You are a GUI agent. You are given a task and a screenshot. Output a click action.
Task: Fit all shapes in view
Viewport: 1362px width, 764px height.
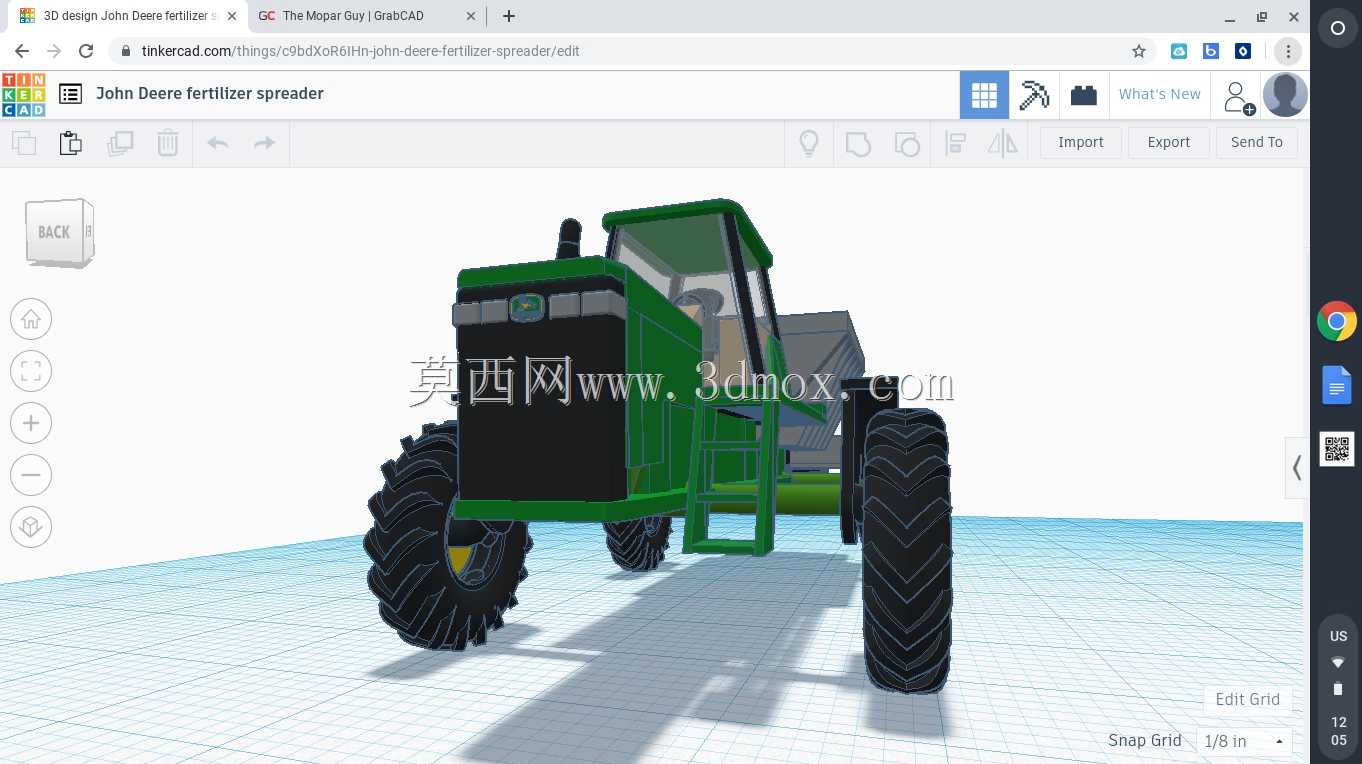point(31,372)
